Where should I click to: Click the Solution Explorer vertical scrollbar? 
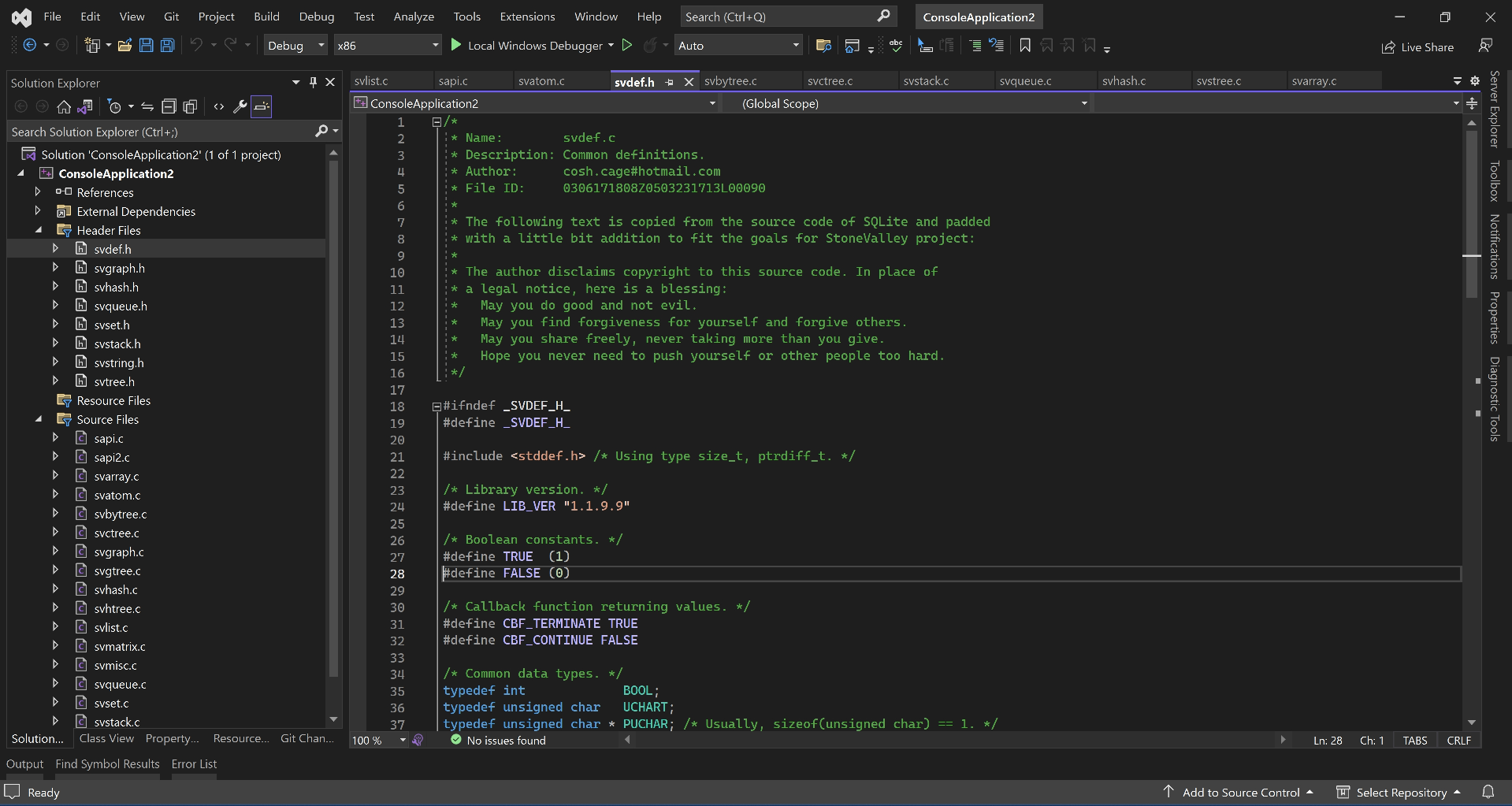[333, 418]
